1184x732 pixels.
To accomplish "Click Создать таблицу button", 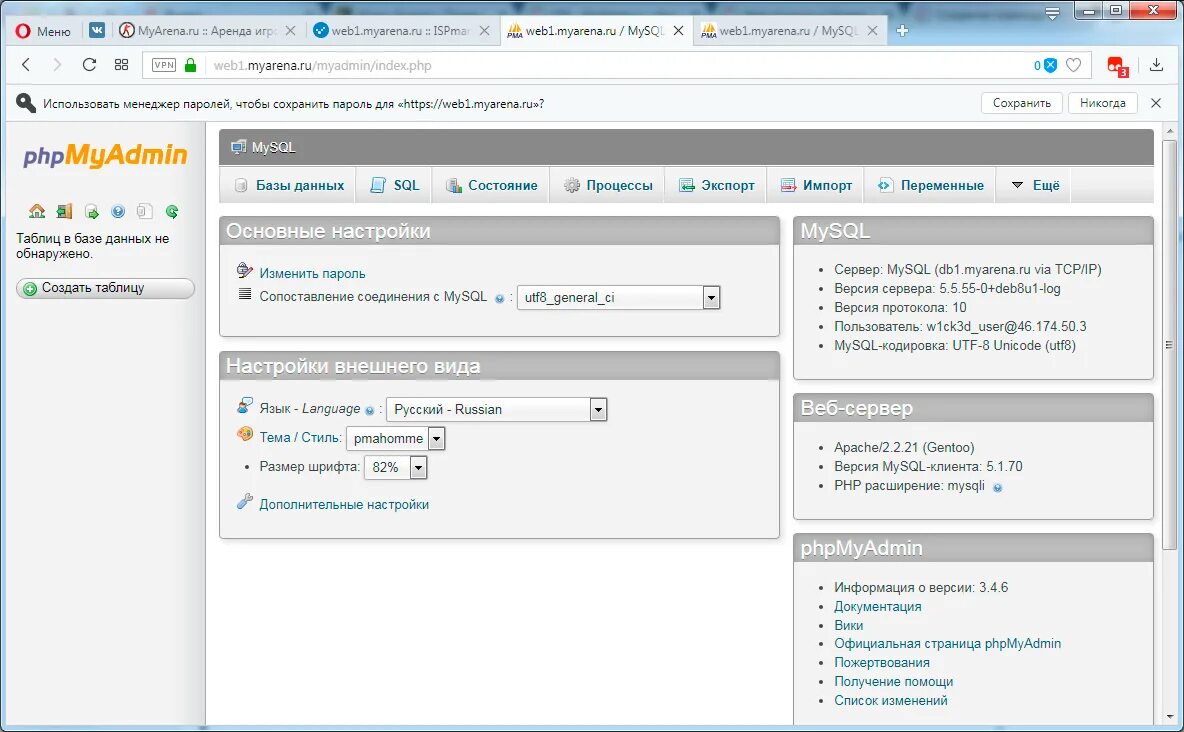I will 105,288.
